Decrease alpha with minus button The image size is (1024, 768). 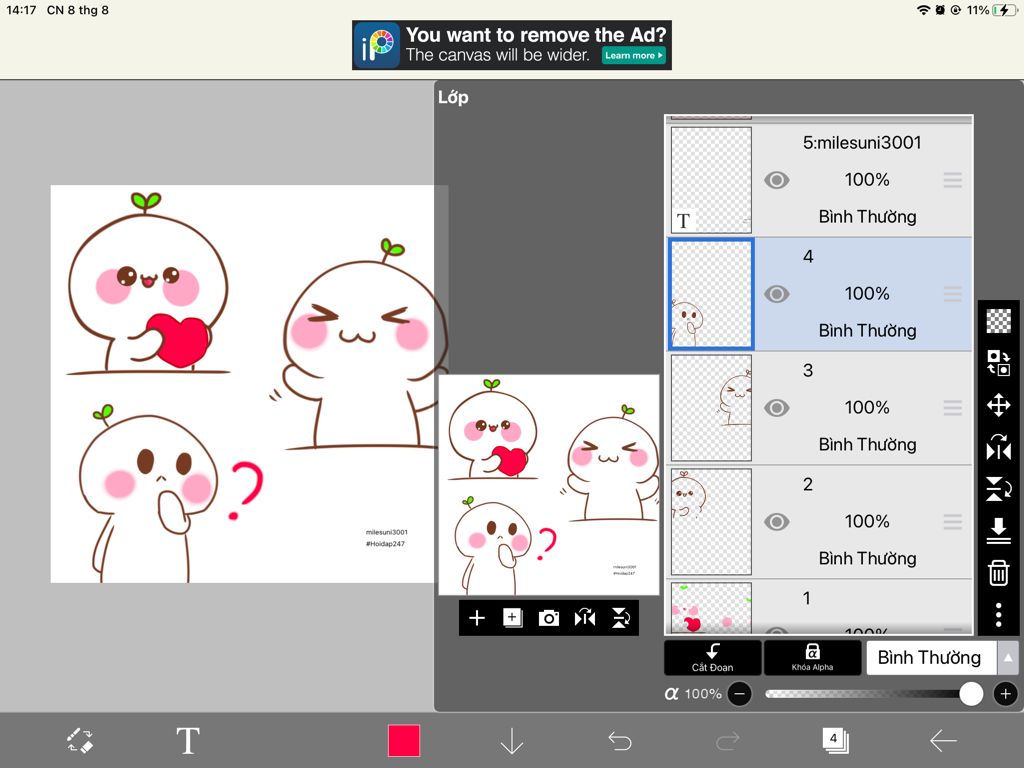pos(739,694)
